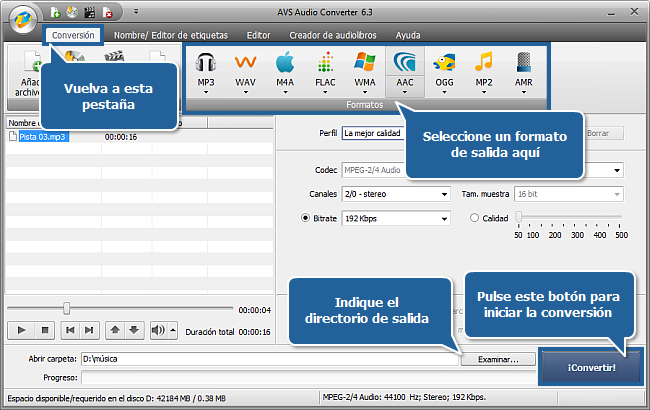Image resolution: width=650 pixels, height=410 pixels.
Task: Pick the M4A Apple format icon
Action: 285,66
